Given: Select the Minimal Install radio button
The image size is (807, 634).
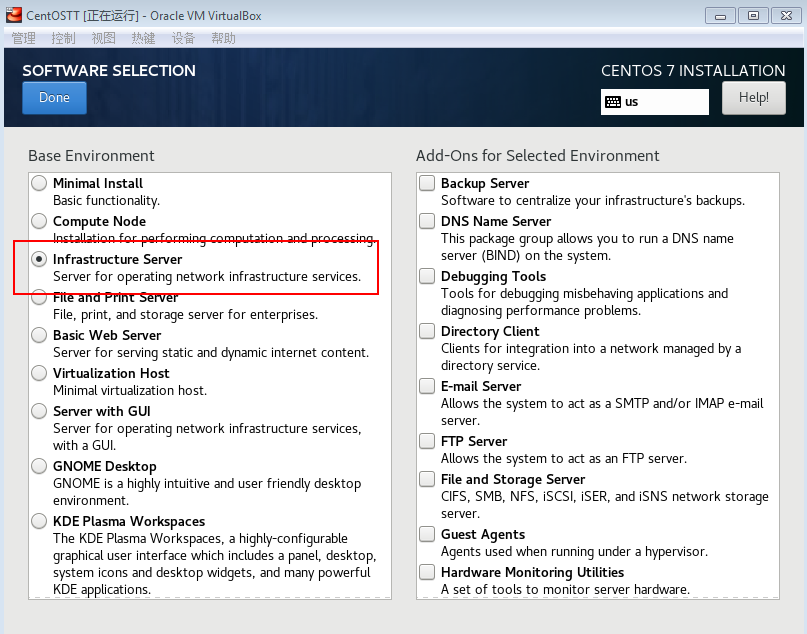Looking at the screenshot, I should 39,183.
